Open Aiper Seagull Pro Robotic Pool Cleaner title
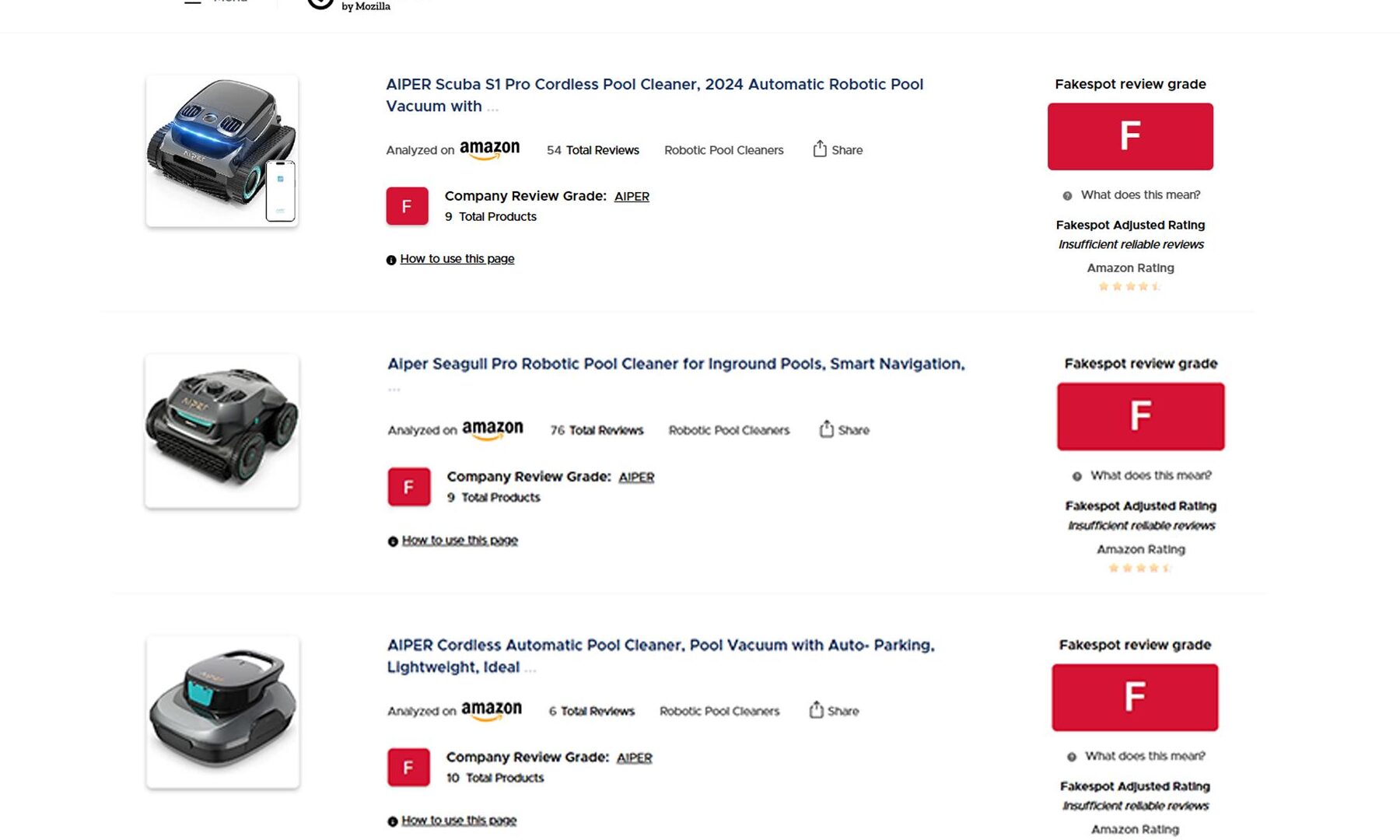The height and width of the screenshot is (840, 1400). pyautogui.click(x=676, y=364)
